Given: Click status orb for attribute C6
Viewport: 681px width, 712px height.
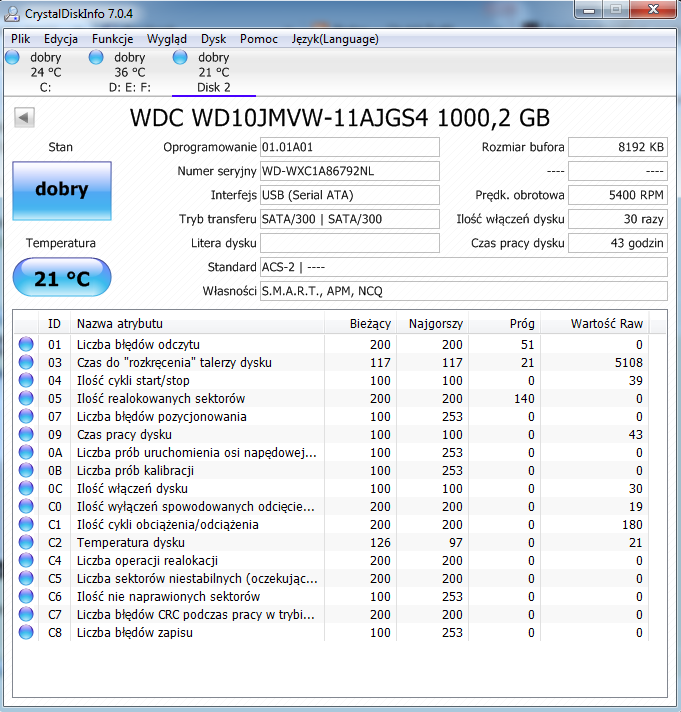Looking at the screenshot, I should 26,596.
